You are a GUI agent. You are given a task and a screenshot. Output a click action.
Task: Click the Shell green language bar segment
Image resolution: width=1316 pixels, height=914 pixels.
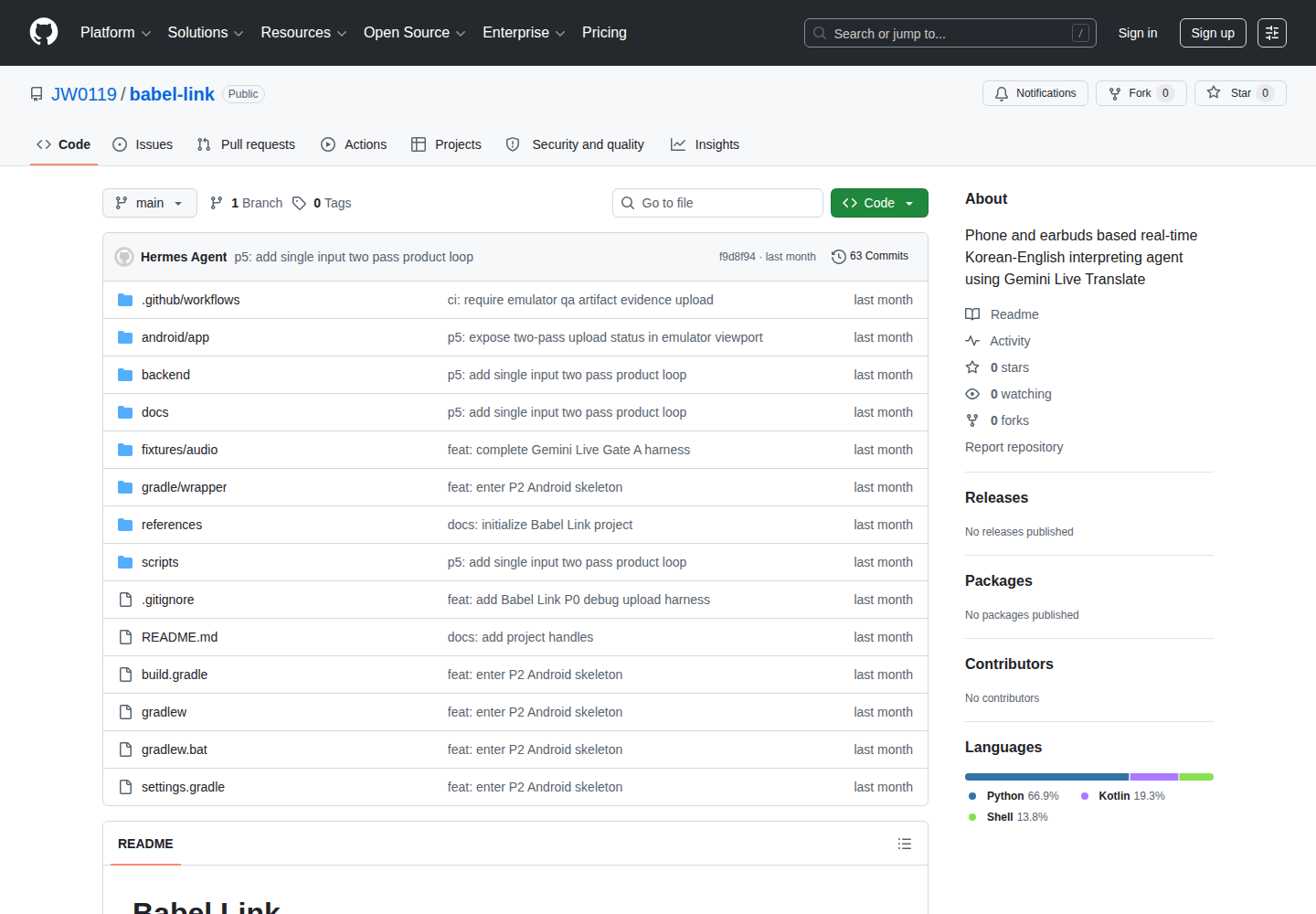click(x=1196, y=777)
